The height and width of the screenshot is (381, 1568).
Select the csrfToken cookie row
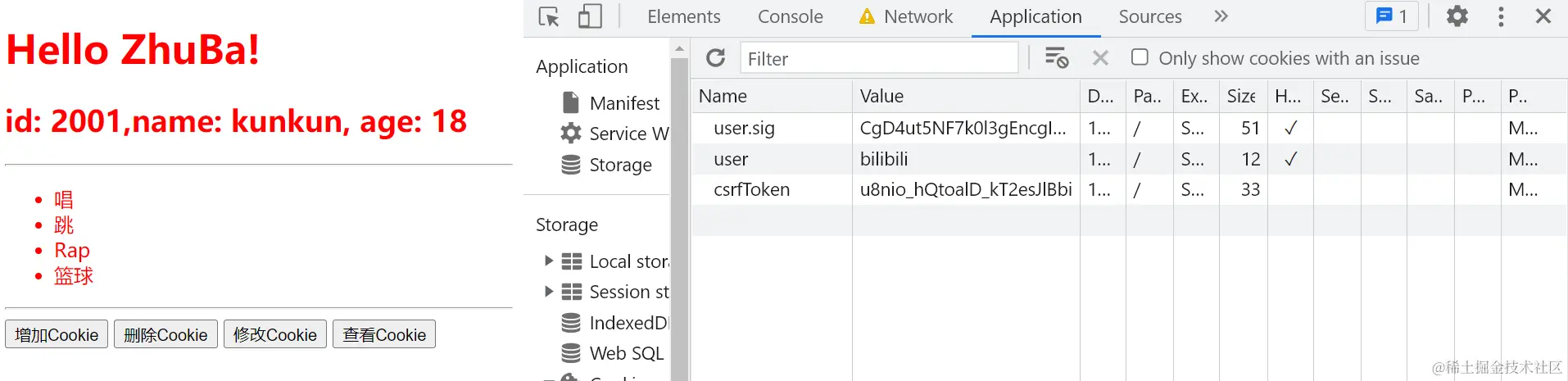751,189
